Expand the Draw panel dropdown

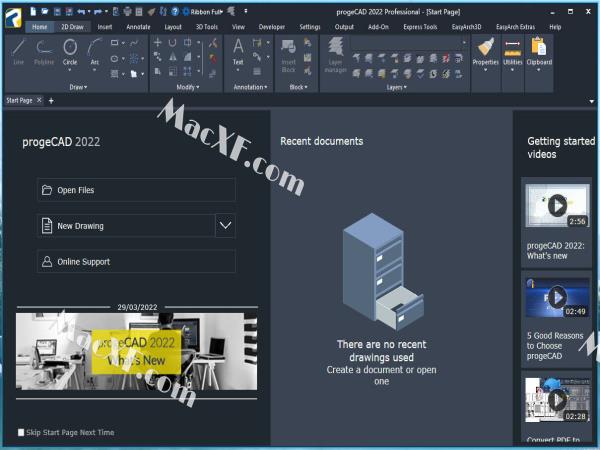[x=78, y=87]
